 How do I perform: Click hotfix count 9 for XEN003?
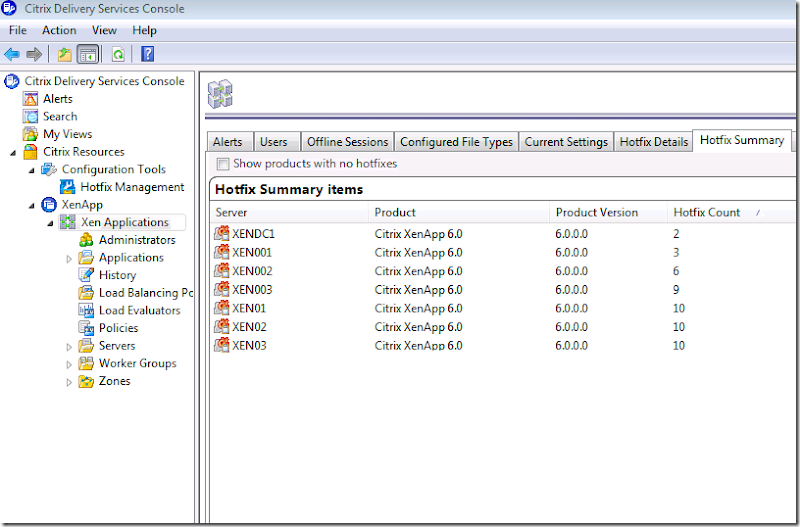[x=676, y=290]
